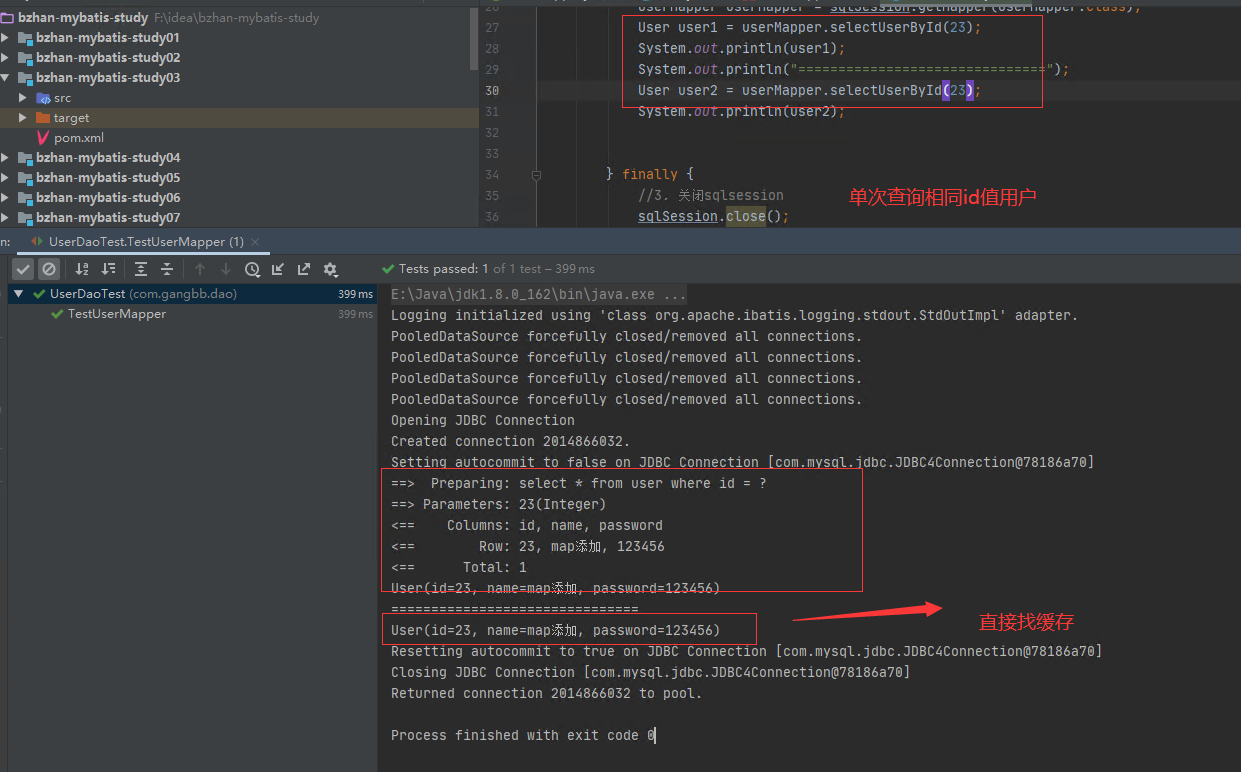Click the project tree vertical scrollbar
1241x772 pixels.
474,40
